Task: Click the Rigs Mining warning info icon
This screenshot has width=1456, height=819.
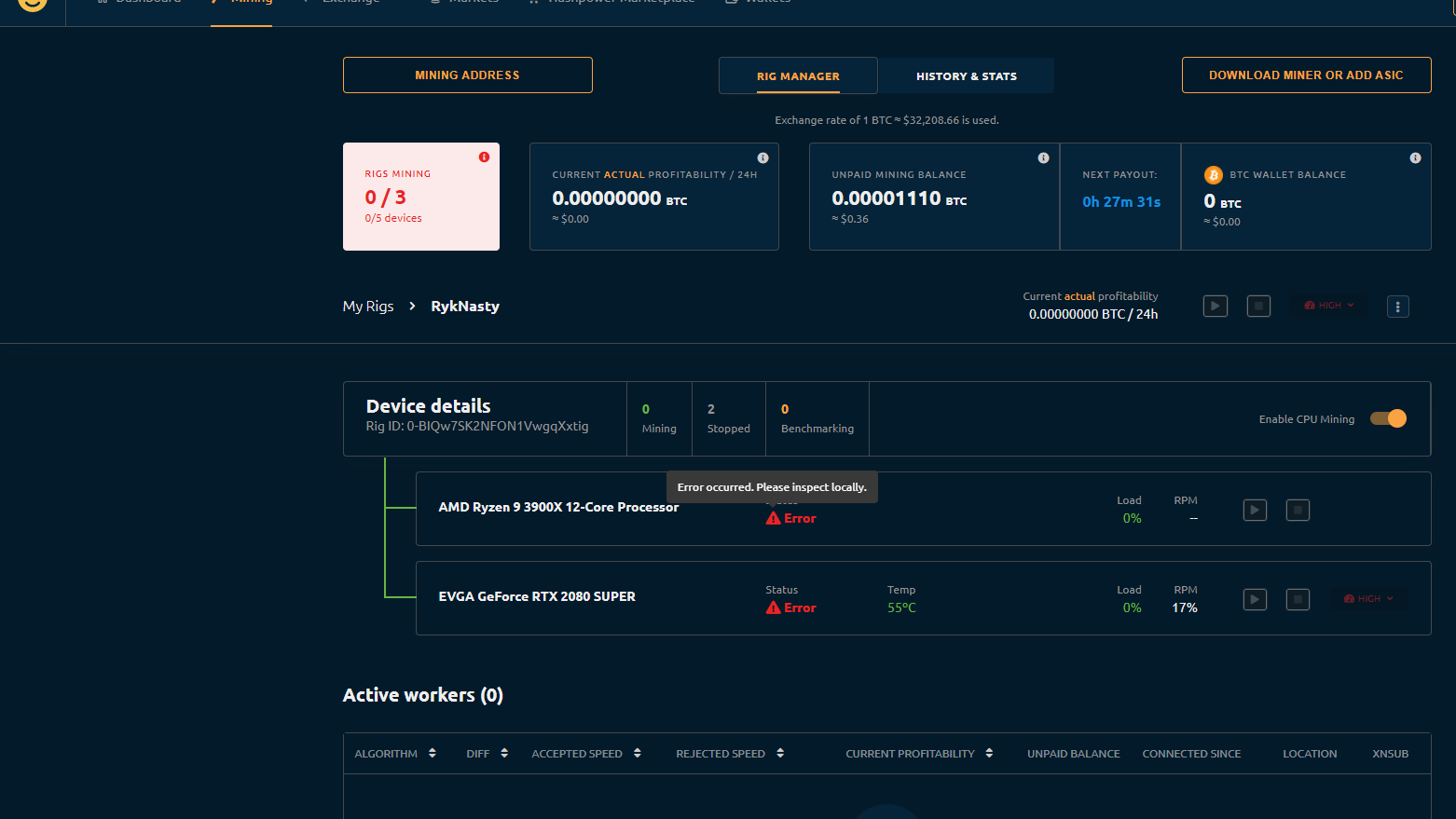Action: pos(484,157)
